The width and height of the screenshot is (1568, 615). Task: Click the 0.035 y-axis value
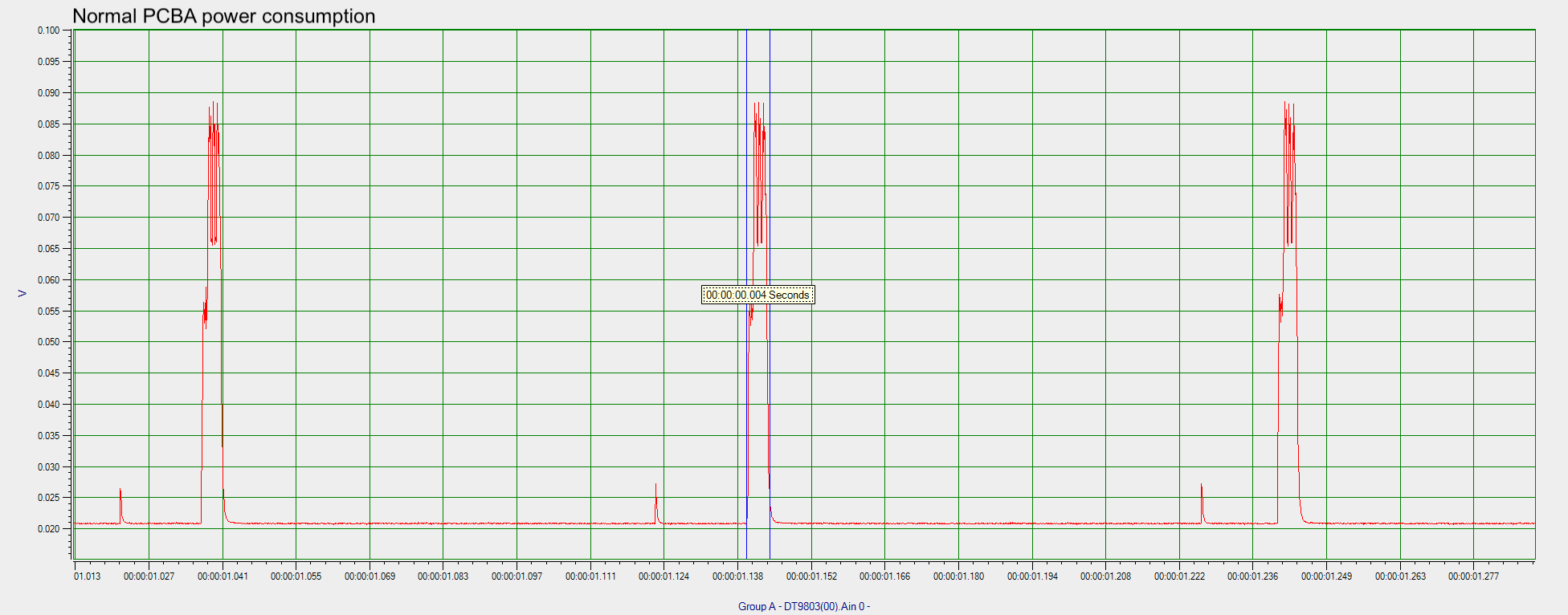(48, 436)
